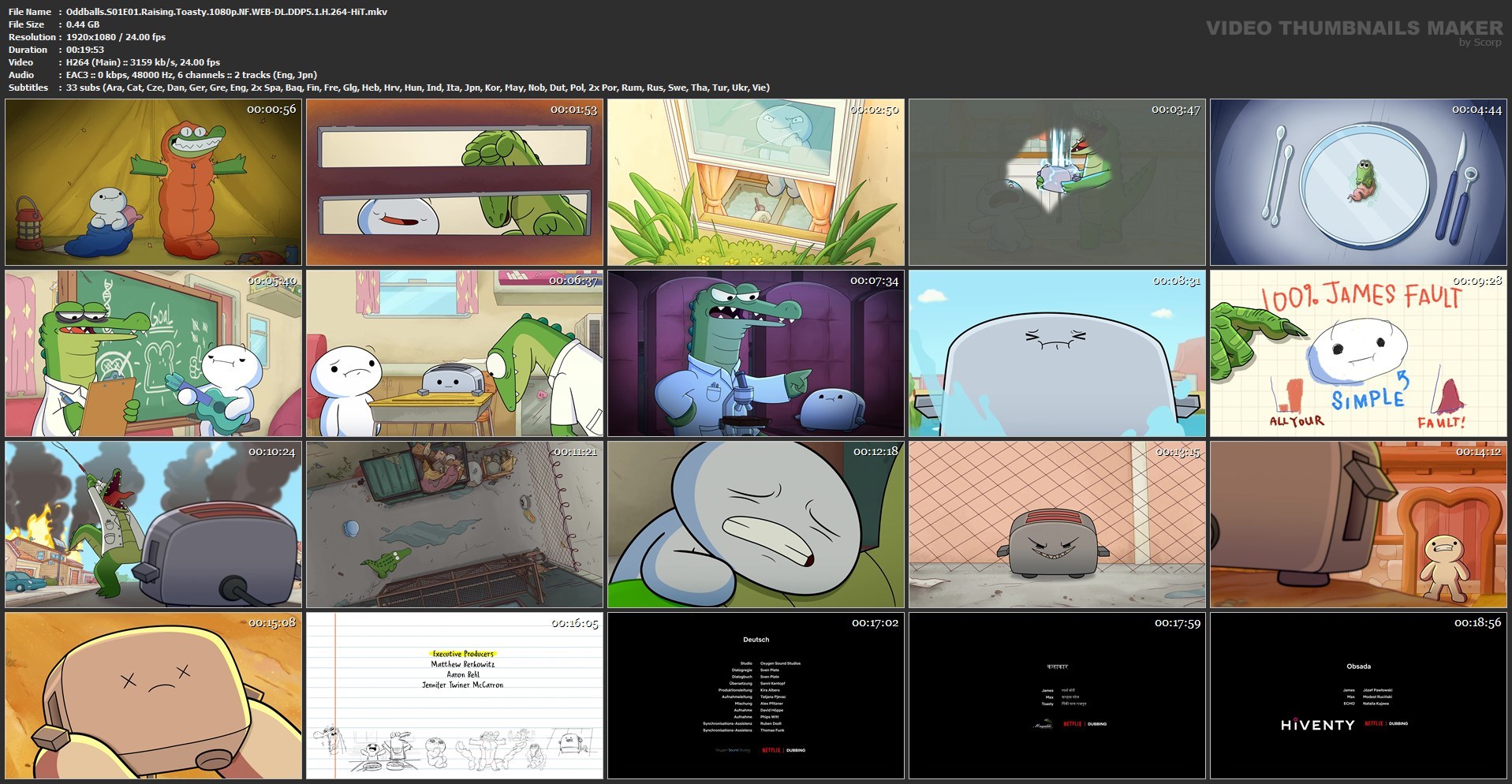Image resolution: width=1512 pixels, height=784 pixels.
Task: Click the EAC3 audio info line
Action: (192, 75)
